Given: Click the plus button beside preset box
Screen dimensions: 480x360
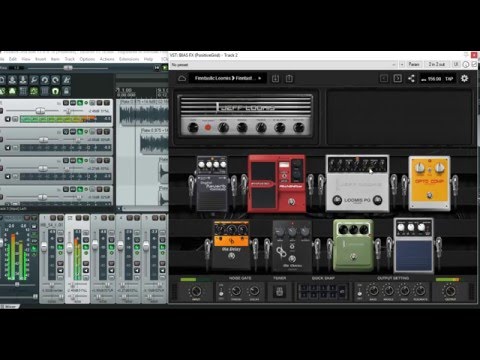Looking at the screenshot, I should (x=402, y=64).
